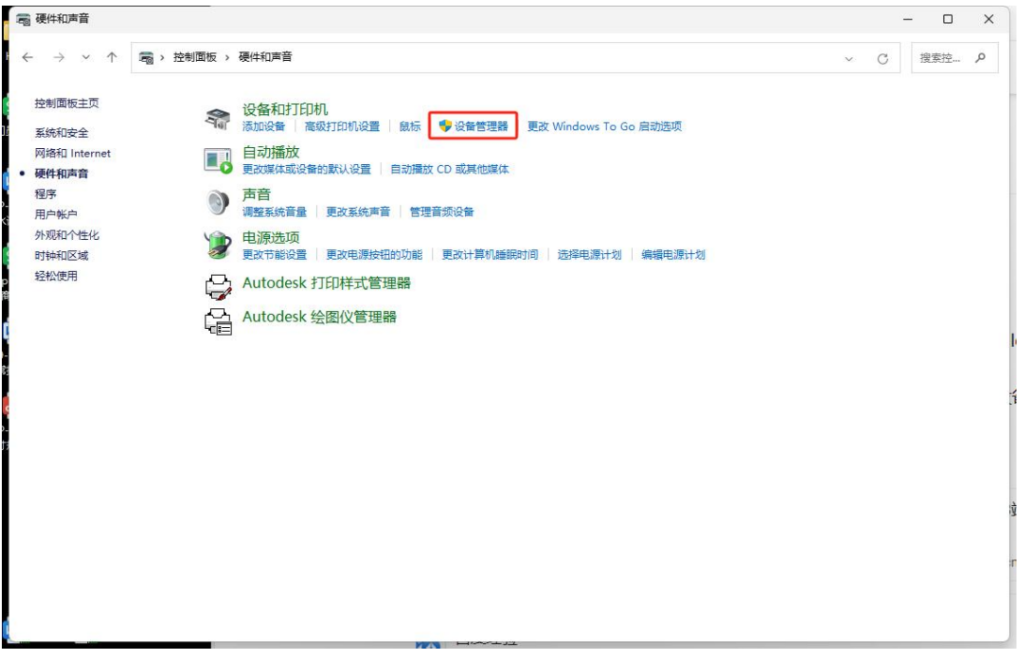Click the Sound speaker icon

217,203
